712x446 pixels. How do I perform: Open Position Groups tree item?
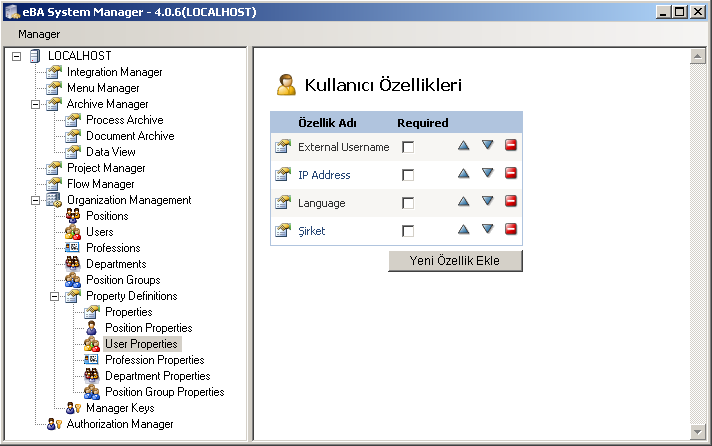(x=123, y=280)
